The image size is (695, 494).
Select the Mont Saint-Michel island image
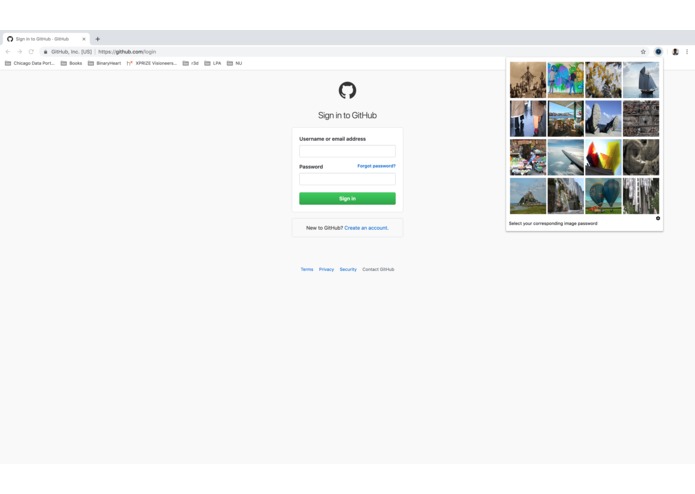click(x=528, y=196)
